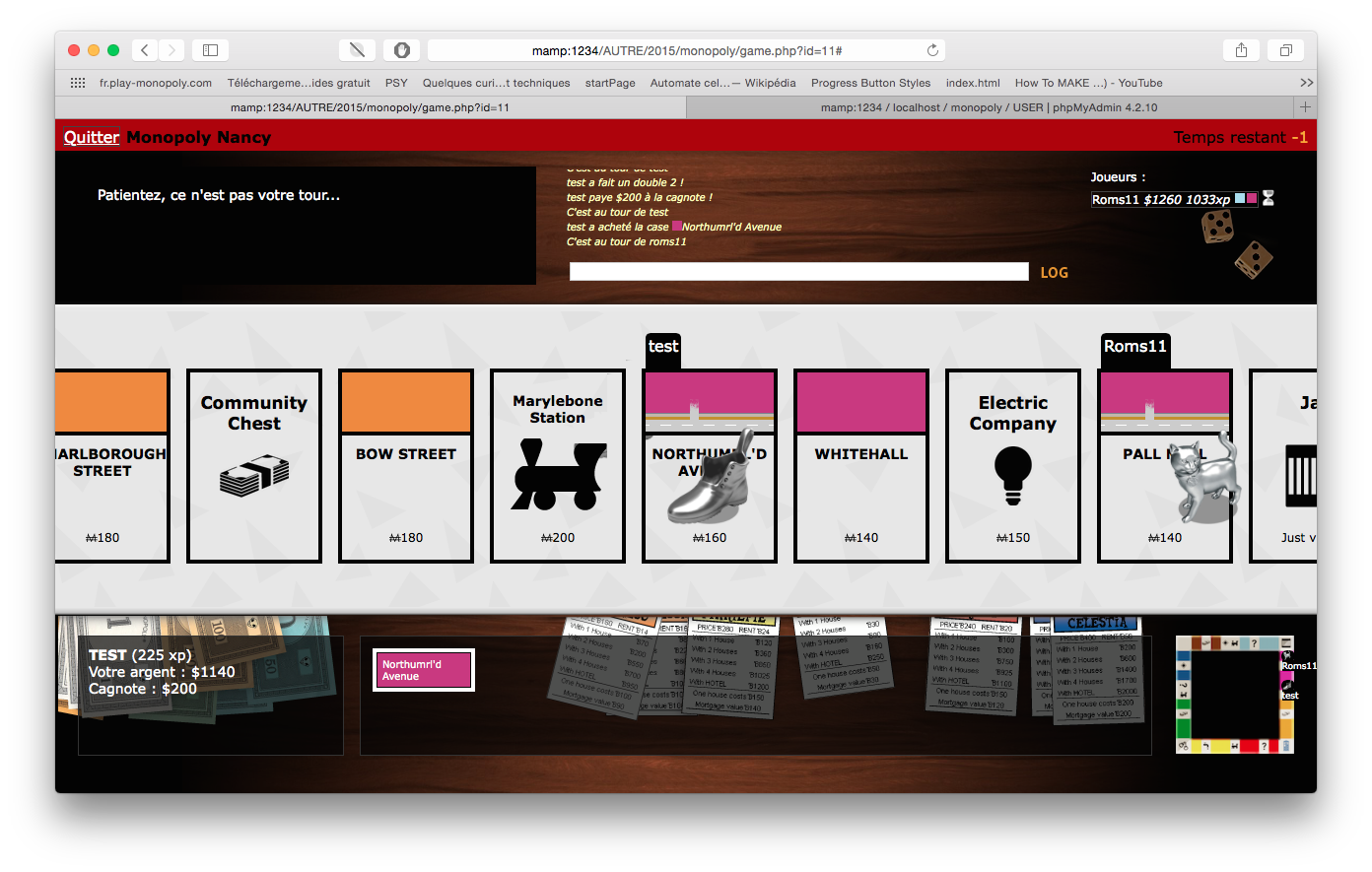
Task: Open the Safari sidebar toggle
Action: (x=210, y=50)
